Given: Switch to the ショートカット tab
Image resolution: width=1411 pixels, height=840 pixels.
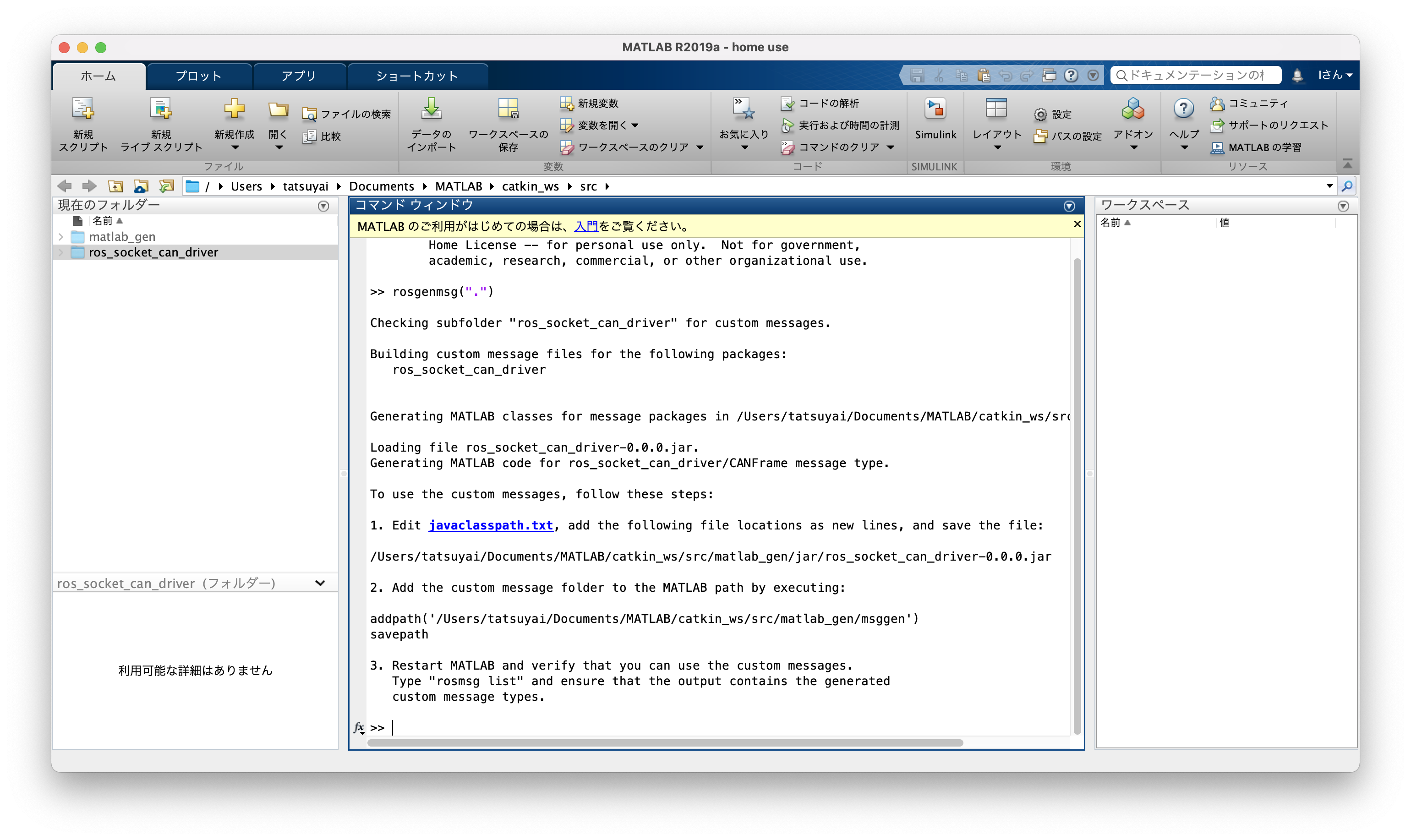Looking at the screenshot, I should click(417, 76).
